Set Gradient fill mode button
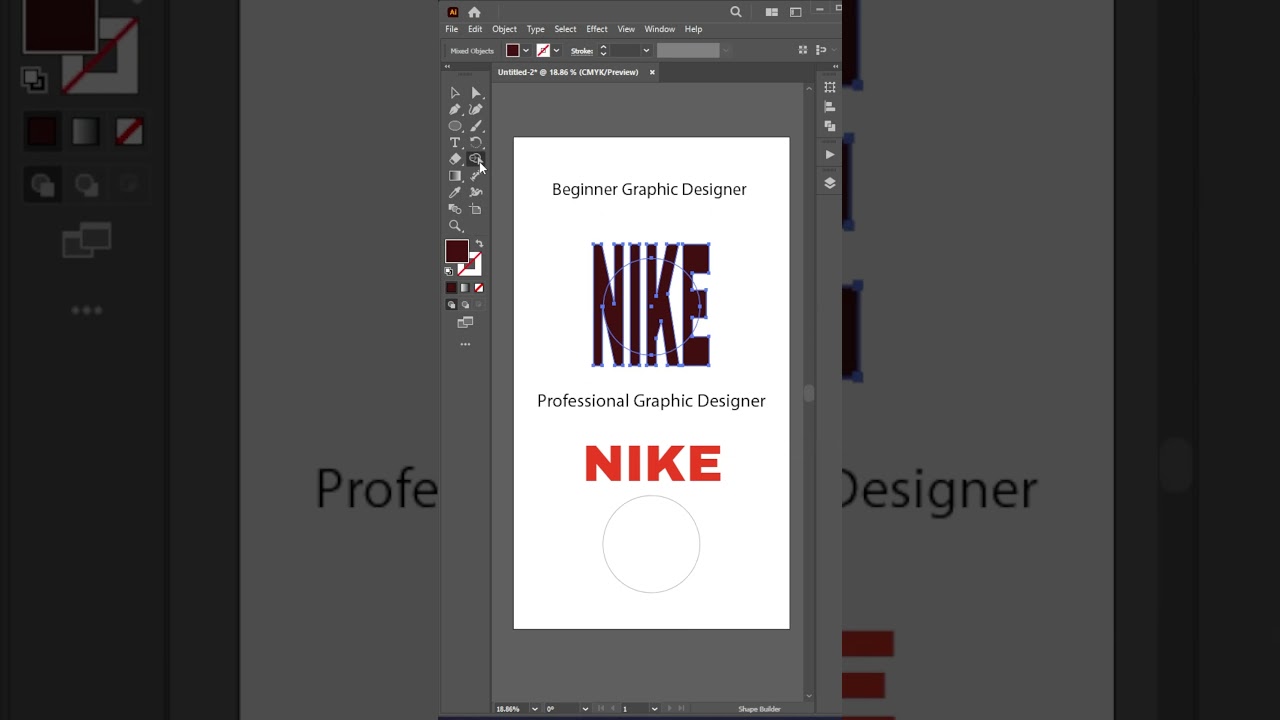Viewport: 1280px width, 720px height. [465, 288]
